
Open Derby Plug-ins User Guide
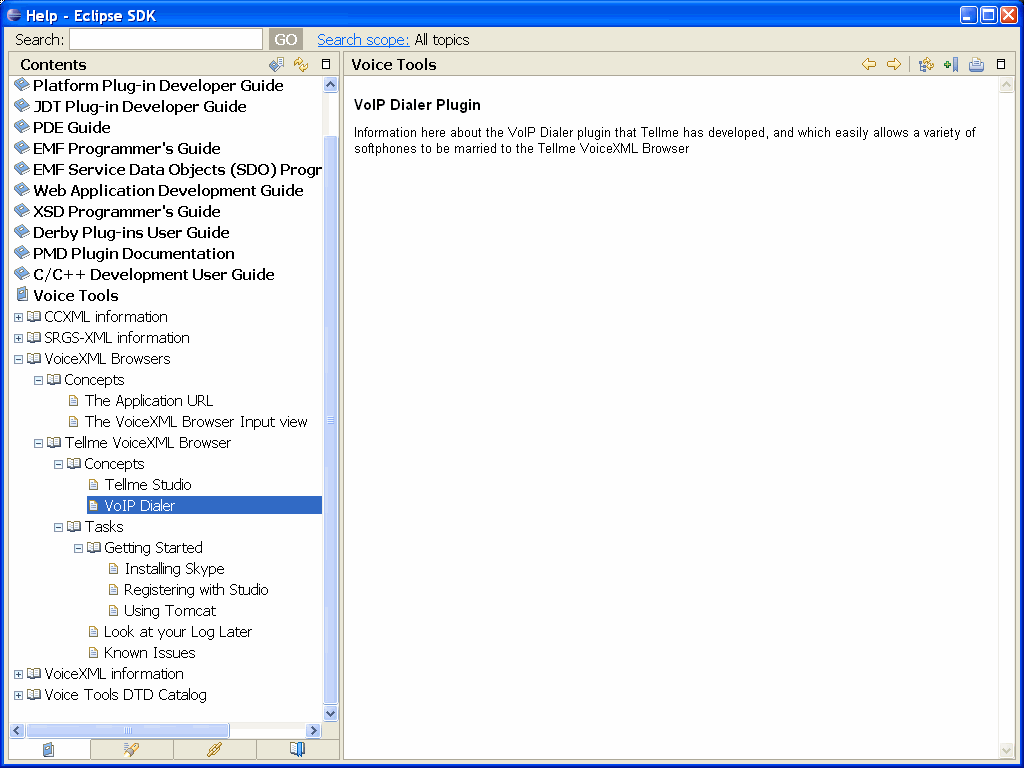click(x=131, y=232)
